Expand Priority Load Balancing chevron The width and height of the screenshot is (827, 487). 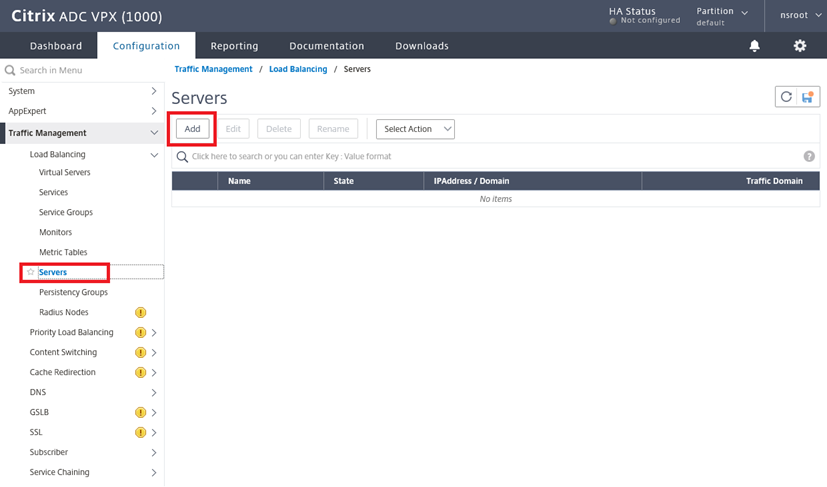(154, 332)
